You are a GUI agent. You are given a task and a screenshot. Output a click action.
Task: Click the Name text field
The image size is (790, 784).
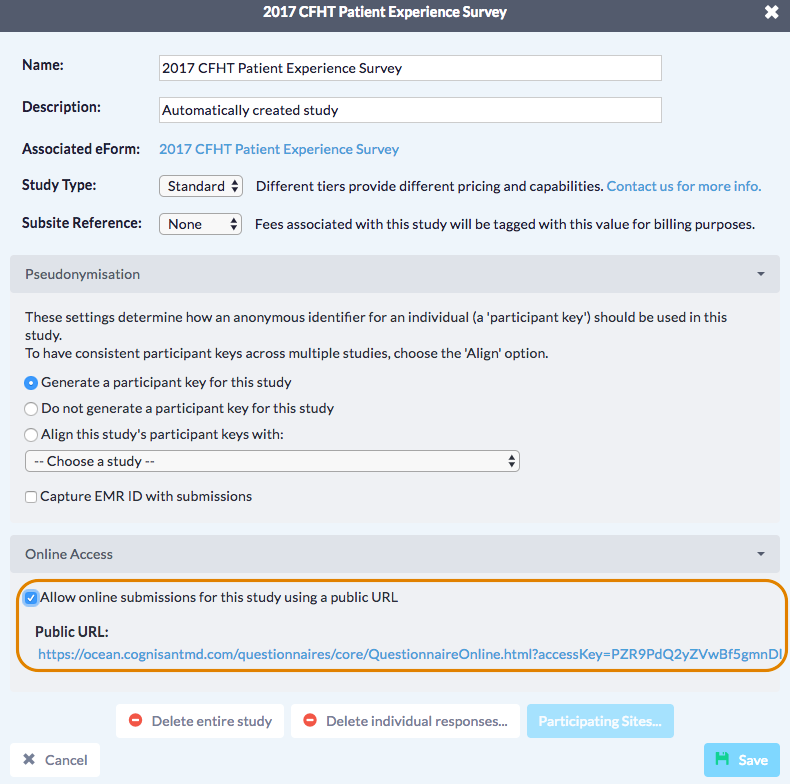(410, 68)
